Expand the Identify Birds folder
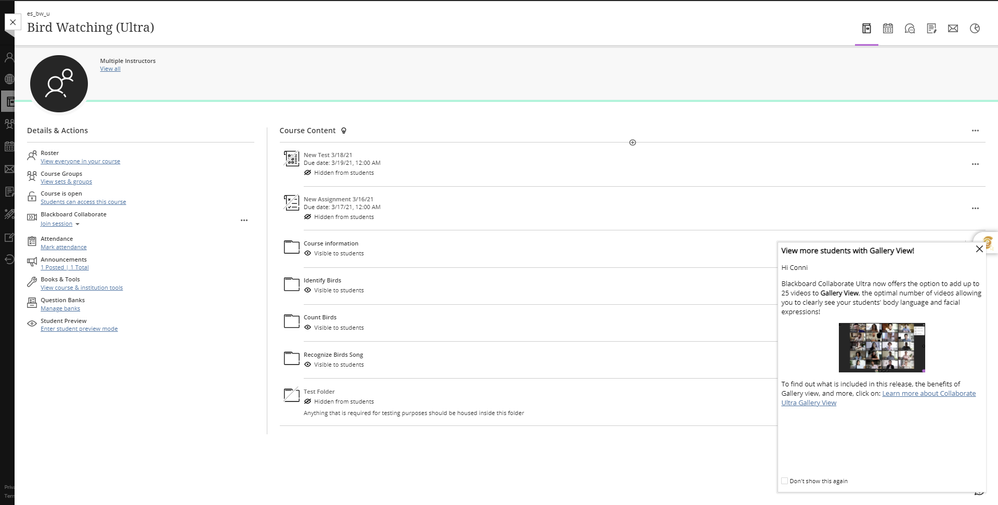The height and width of the screenshot is (505, 998). (x=292, y=284)
